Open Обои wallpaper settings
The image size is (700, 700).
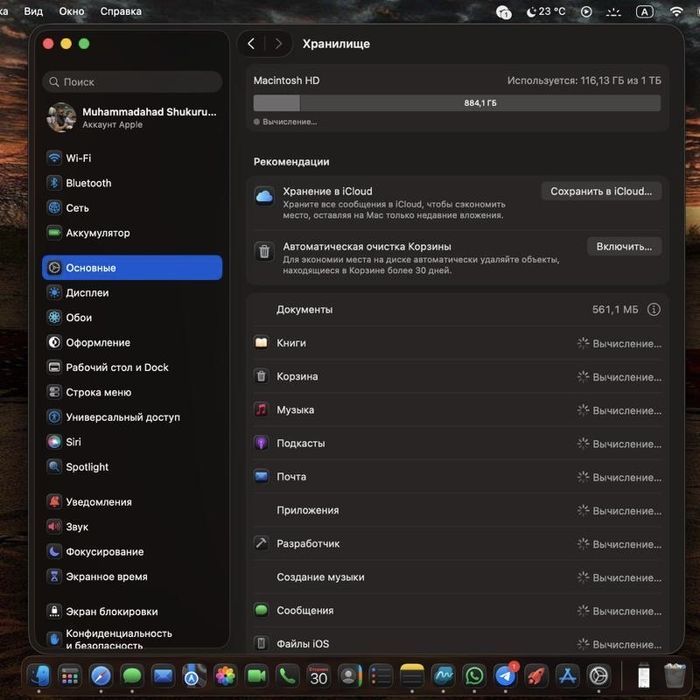(x=132, y=318)
